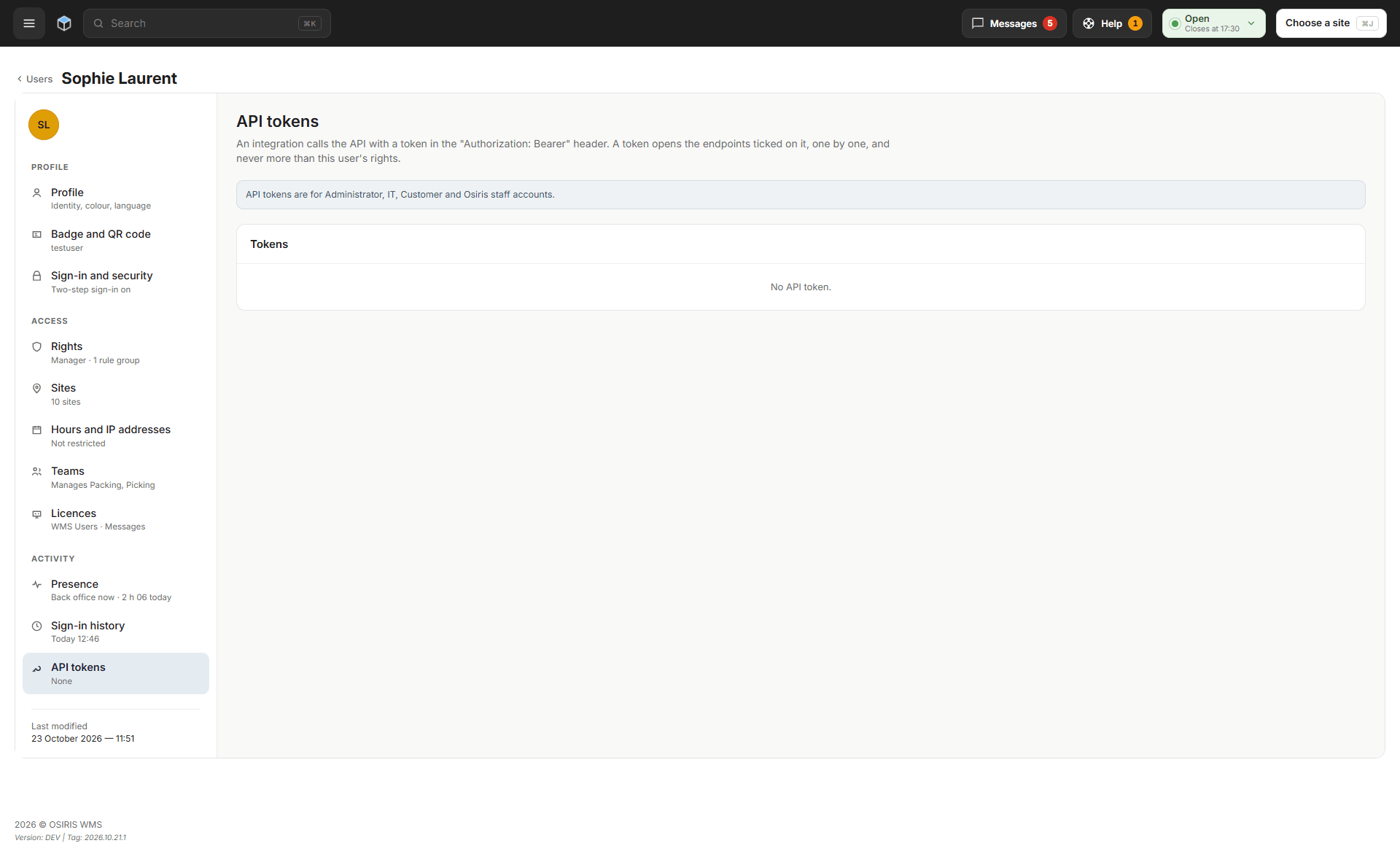Click the Teams people icon

[x=36, y=472]
